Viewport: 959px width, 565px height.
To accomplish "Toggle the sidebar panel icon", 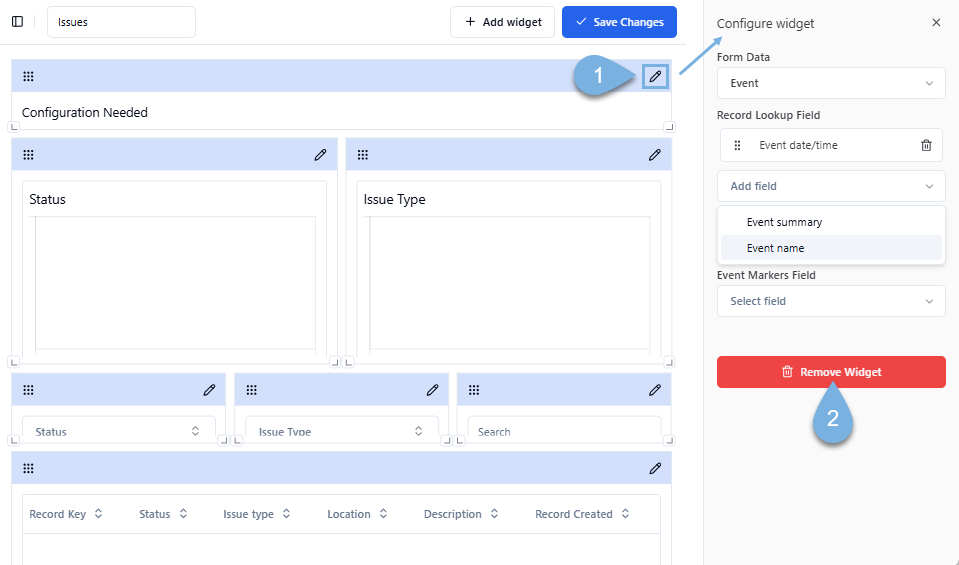I will pyautogui.click(x=17, y=22).
